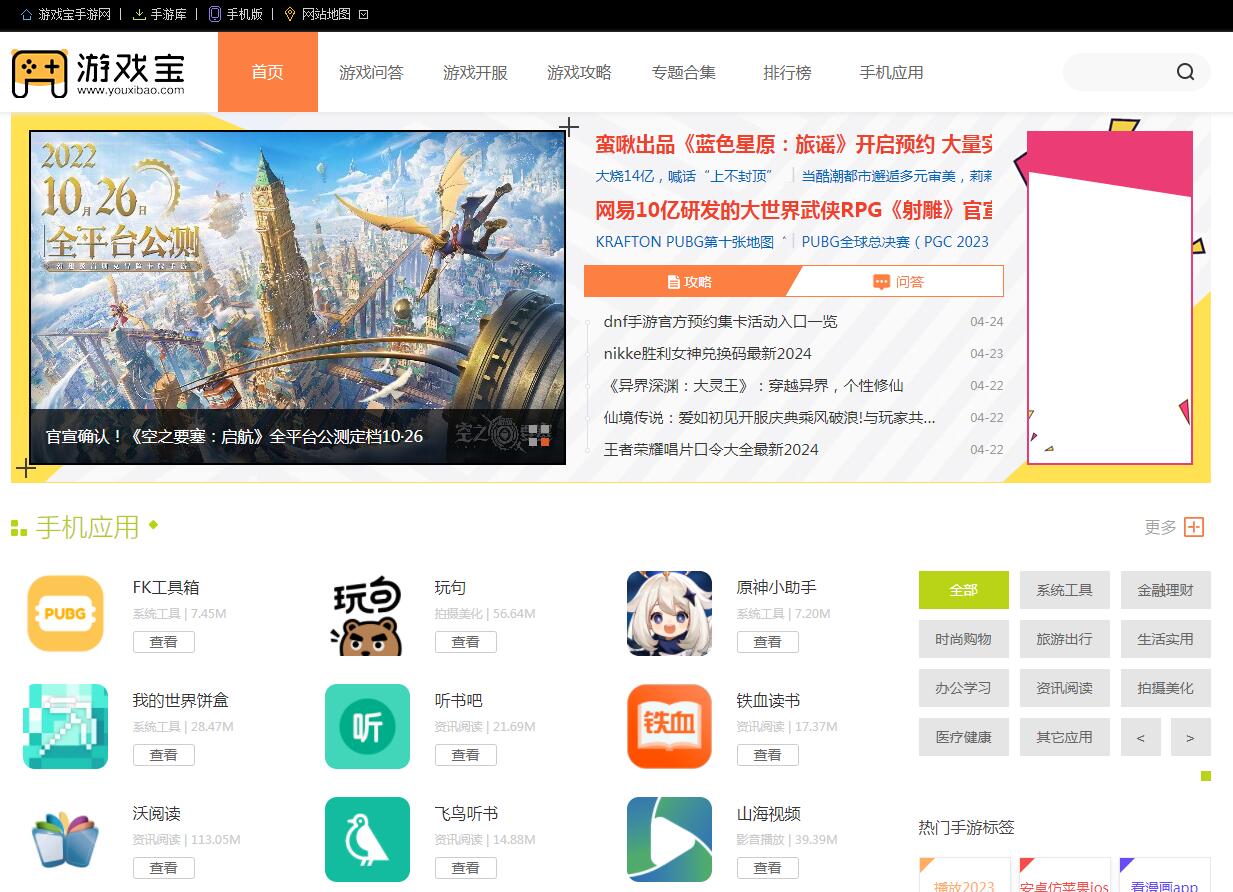1233x892 pixels.
Task: Select the 全部 category filter
Action: click(x=964, y=590)
